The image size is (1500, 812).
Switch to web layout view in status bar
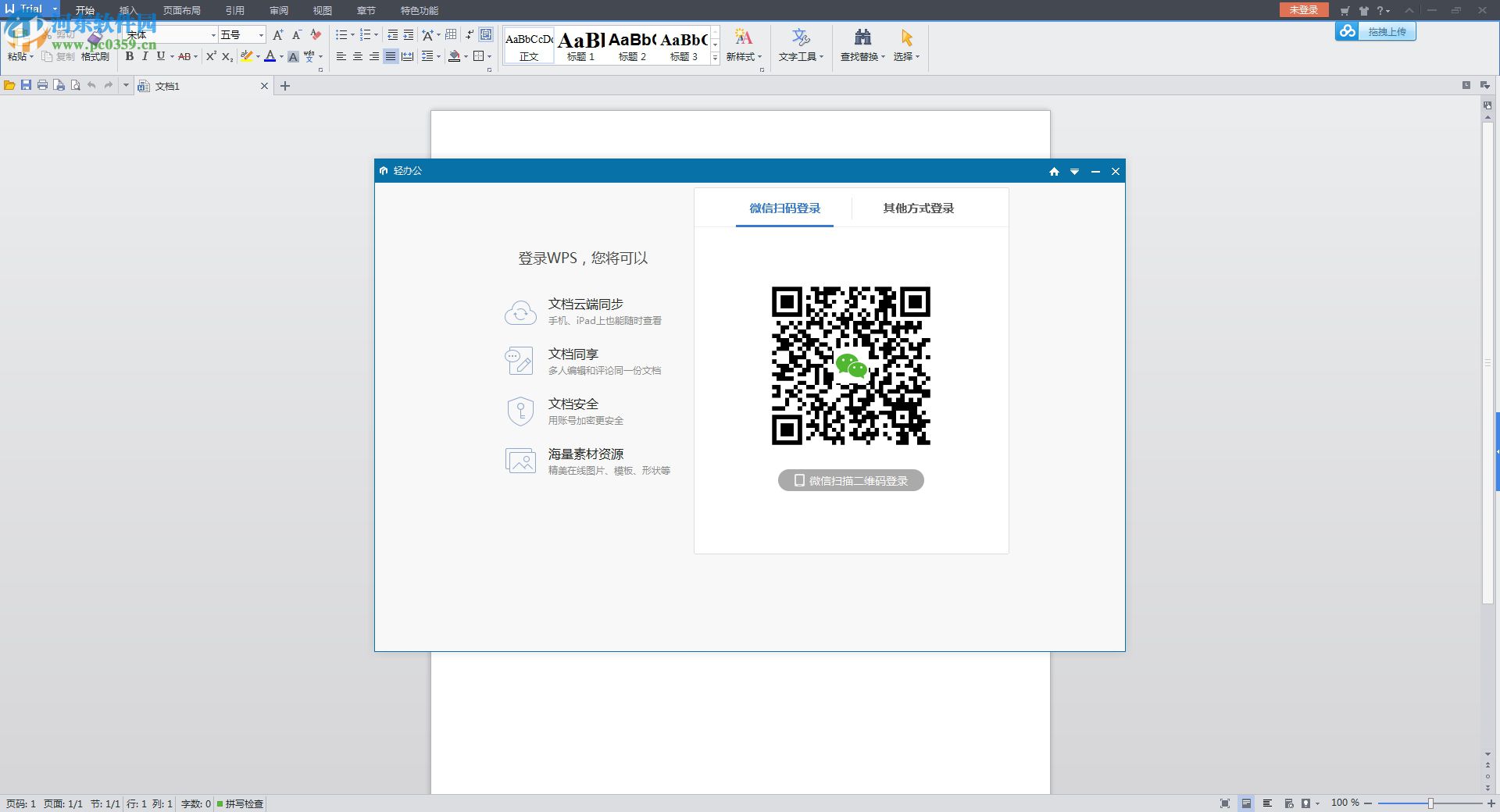(1288, 803)
